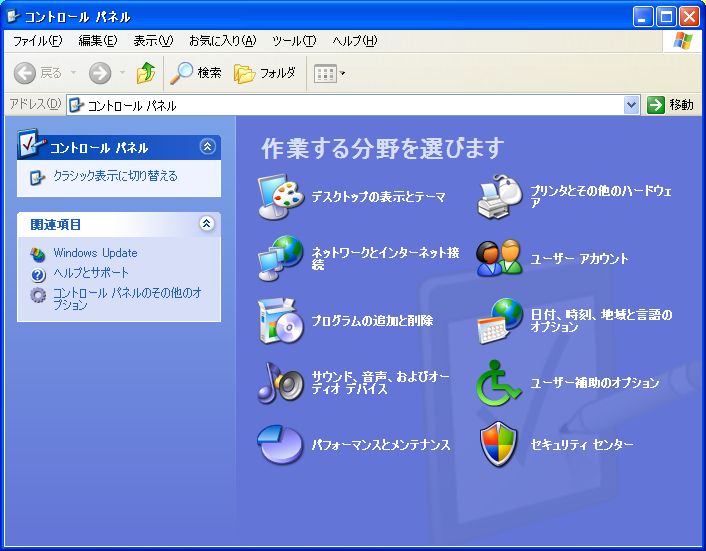Open the Back button history dropdown arrow
706x551 pixels.
point(73,72)
